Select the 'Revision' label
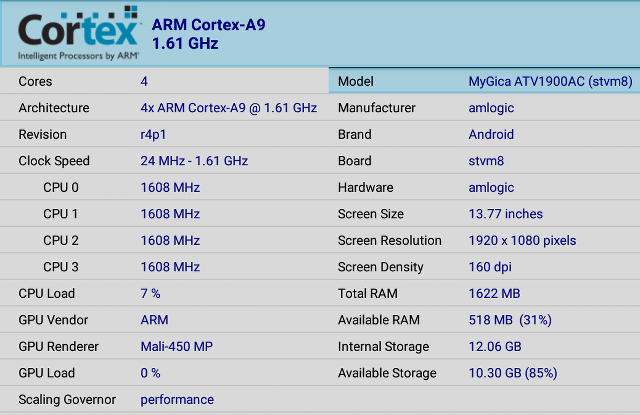 point(42,134)
